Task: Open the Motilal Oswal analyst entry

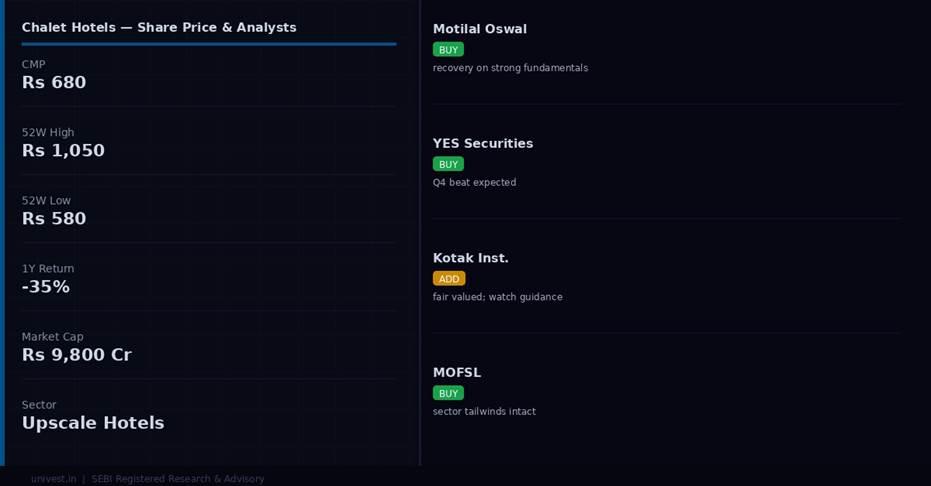Action: [480, 29]
